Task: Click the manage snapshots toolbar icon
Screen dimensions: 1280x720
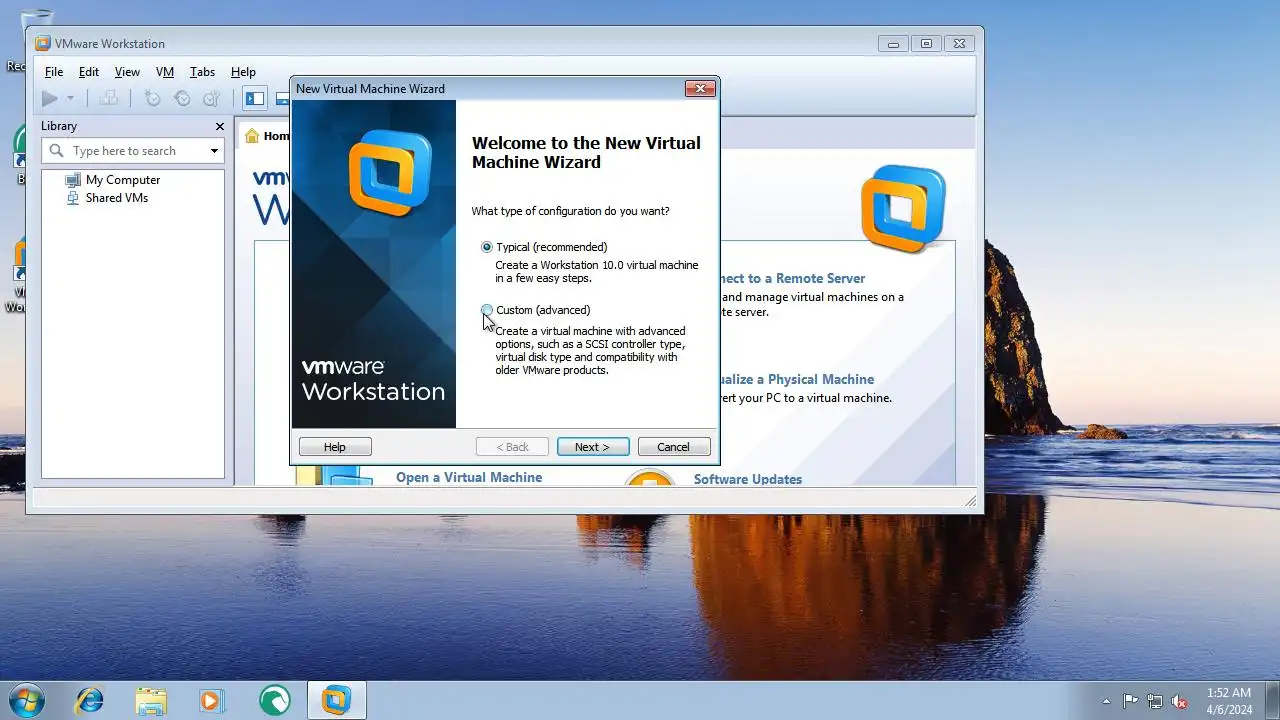Action: point(211,98)
